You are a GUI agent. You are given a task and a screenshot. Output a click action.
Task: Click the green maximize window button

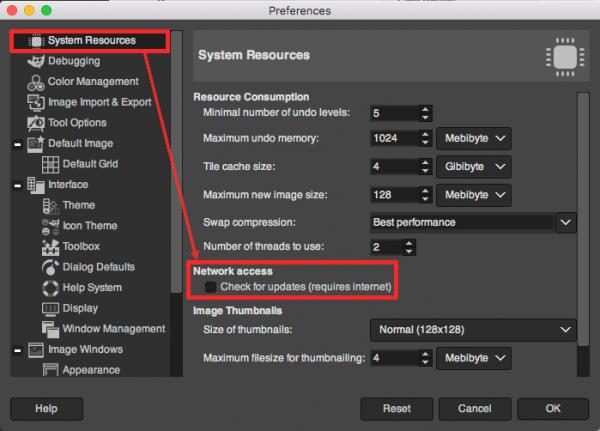[x=46, y=10]
